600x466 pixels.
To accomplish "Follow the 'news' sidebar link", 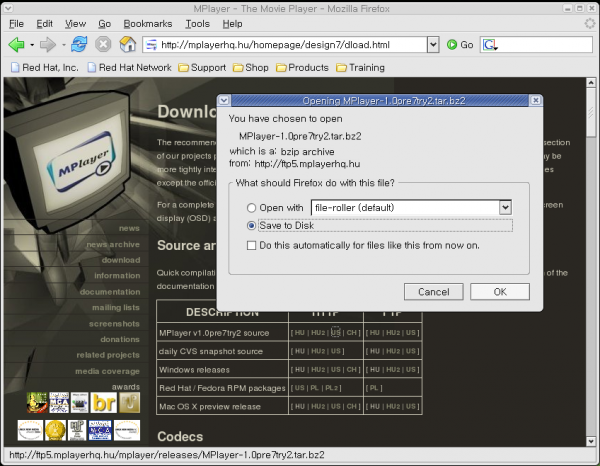I will pos(129,228).
